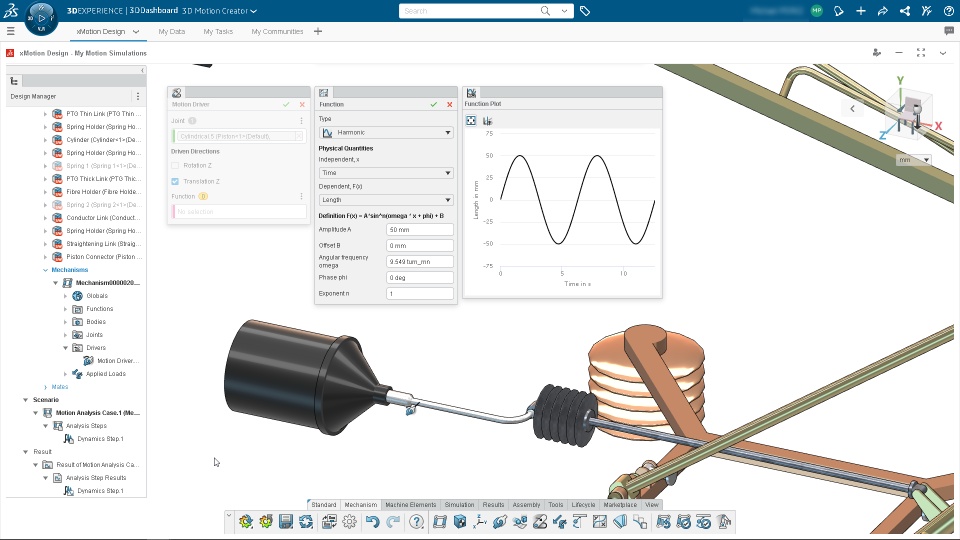
Task: Open the 3D Motion Creator app dropdown
Action: coord(253,11)
